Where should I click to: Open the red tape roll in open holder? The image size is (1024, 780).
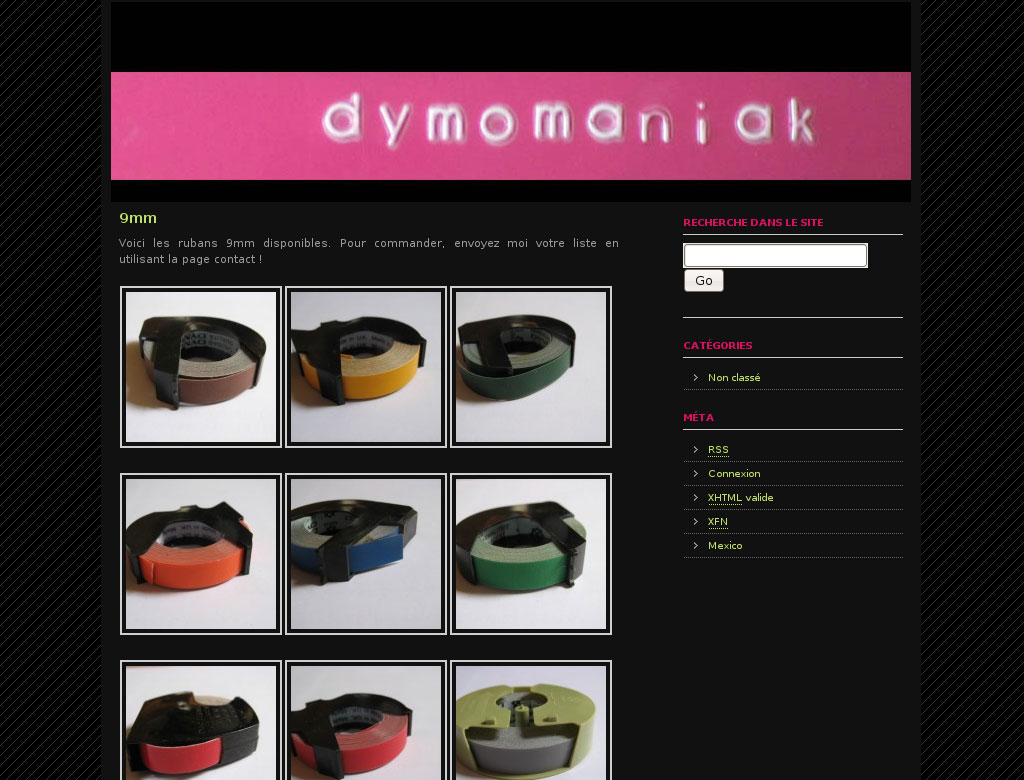point(366,721)
